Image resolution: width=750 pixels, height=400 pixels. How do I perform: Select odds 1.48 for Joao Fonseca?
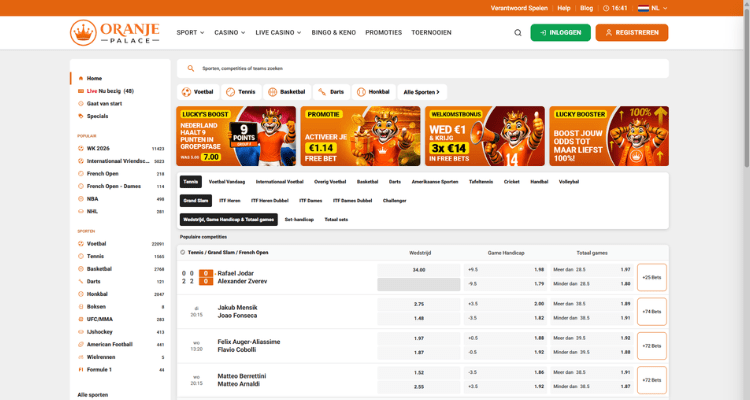(419, 318)
